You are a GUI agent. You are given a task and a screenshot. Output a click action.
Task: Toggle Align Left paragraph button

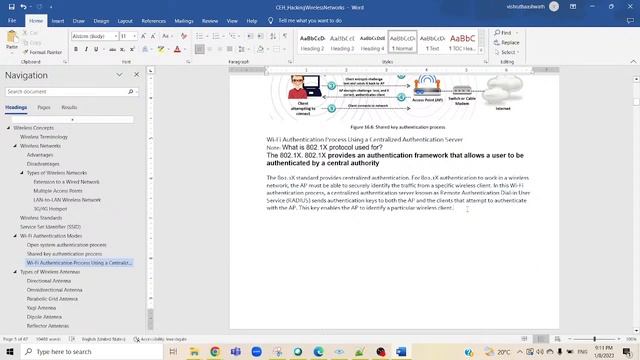click(200, 49)
